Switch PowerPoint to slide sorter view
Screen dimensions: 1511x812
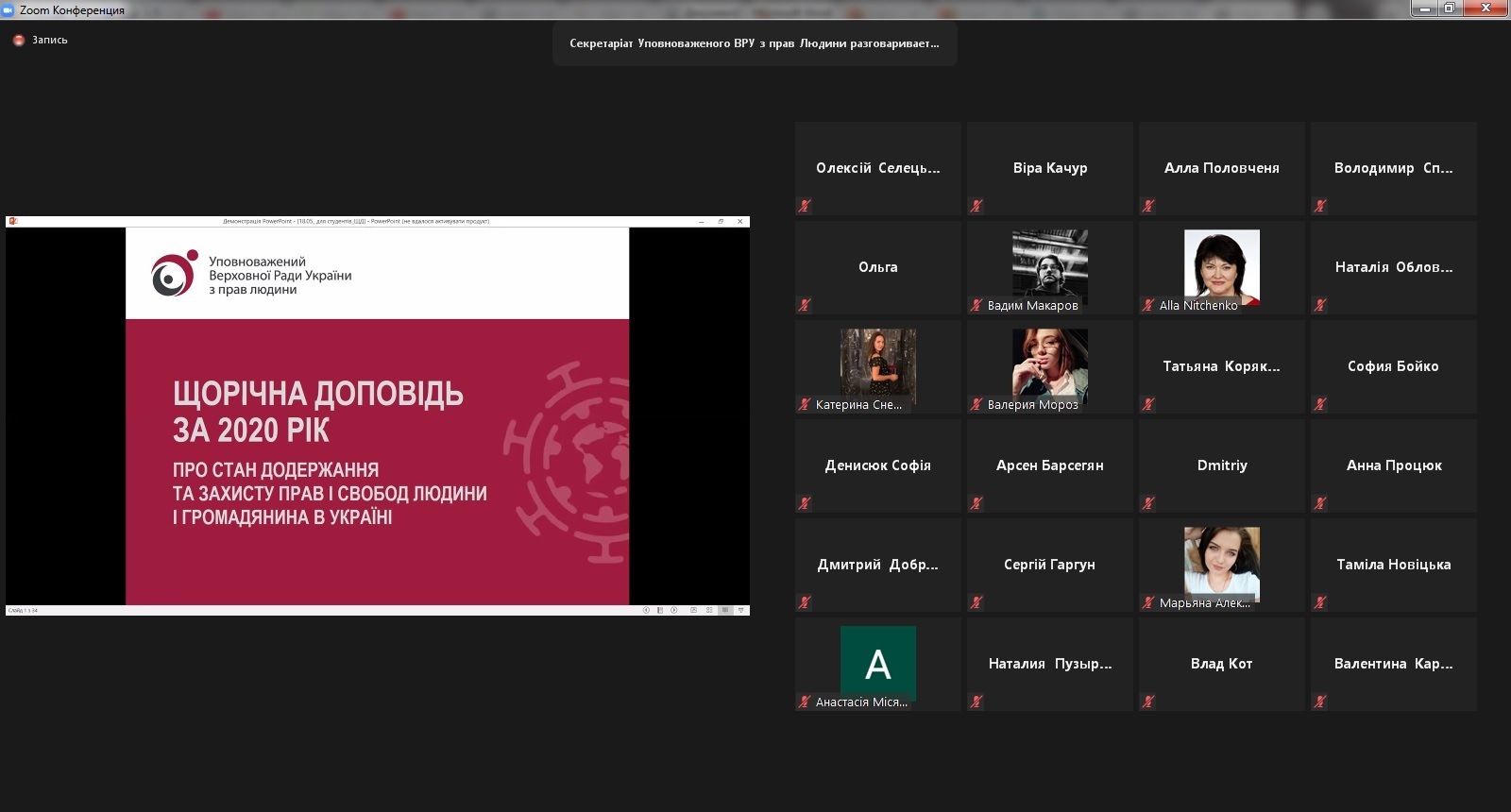(709, 610)
